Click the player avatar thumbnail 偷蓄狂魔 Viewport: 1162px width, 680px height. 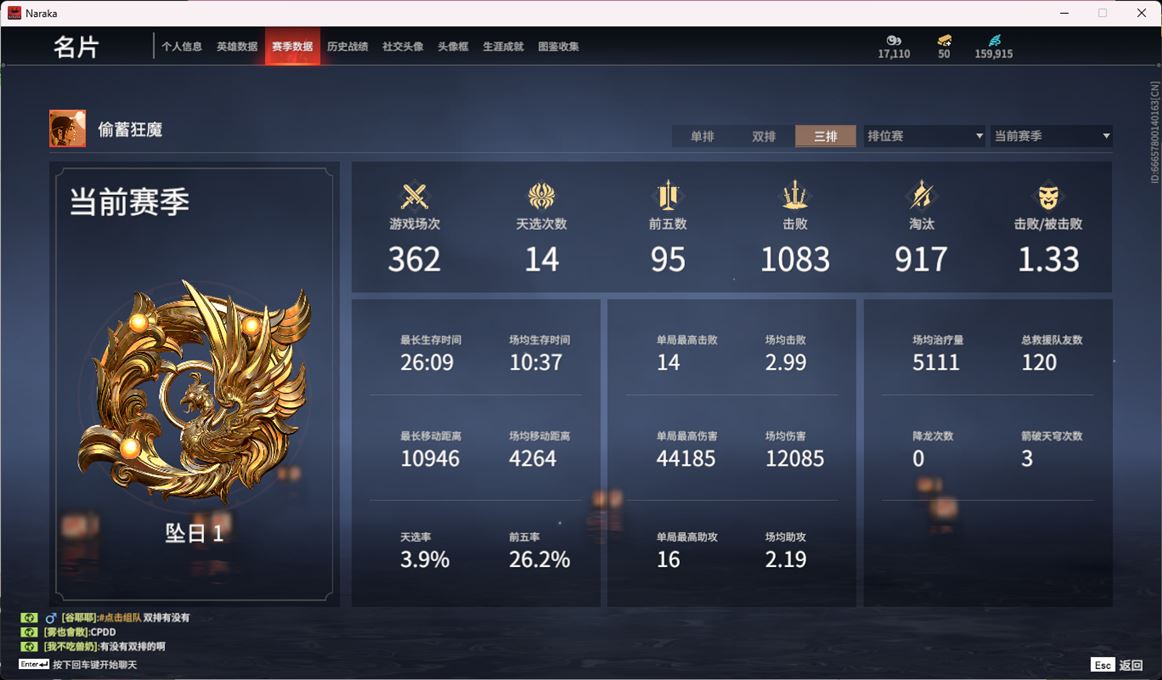(67, 129)
